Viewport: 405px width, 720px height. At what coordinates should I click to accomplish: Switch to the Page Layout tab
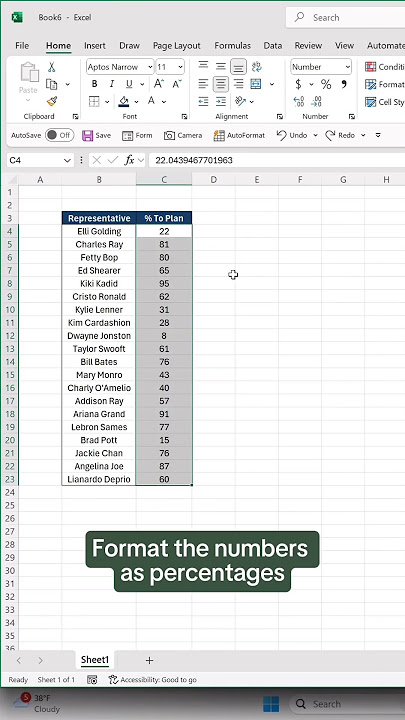tap(177, 45)
